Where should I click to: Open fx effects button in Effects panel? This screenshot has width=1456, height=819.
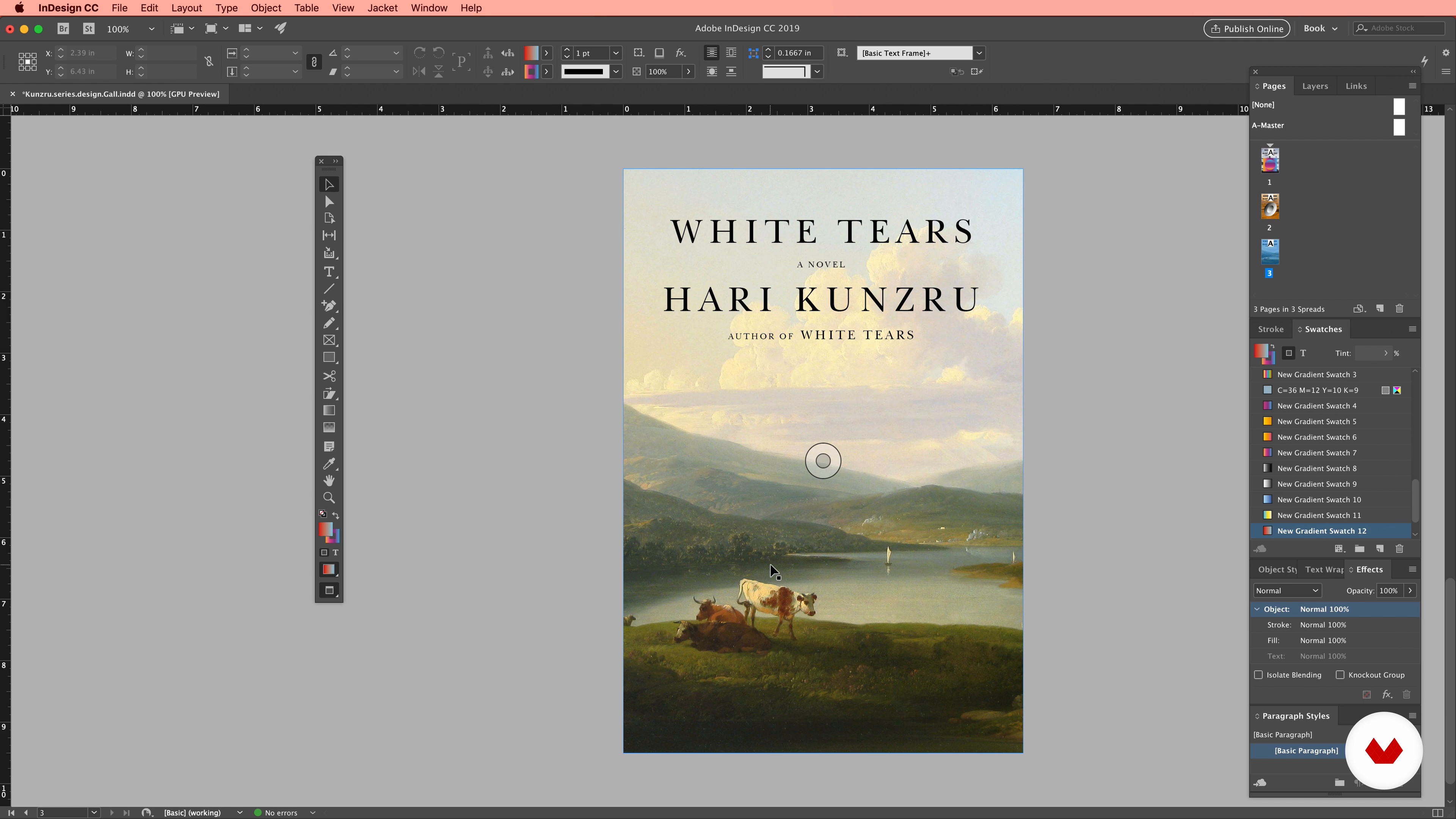tap(1387, 695)
